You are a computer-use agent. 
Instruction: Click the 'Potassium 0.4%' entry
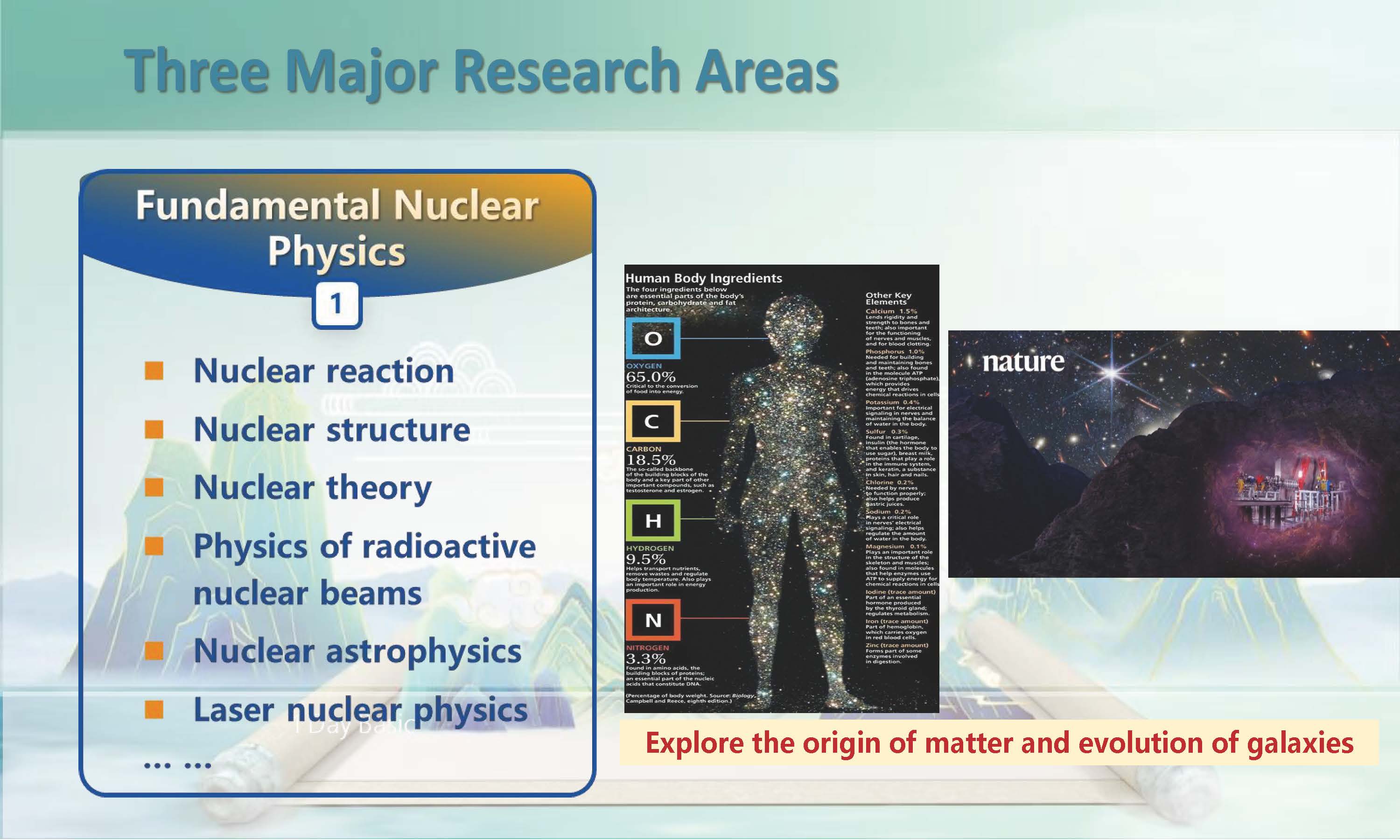point(892,402)
